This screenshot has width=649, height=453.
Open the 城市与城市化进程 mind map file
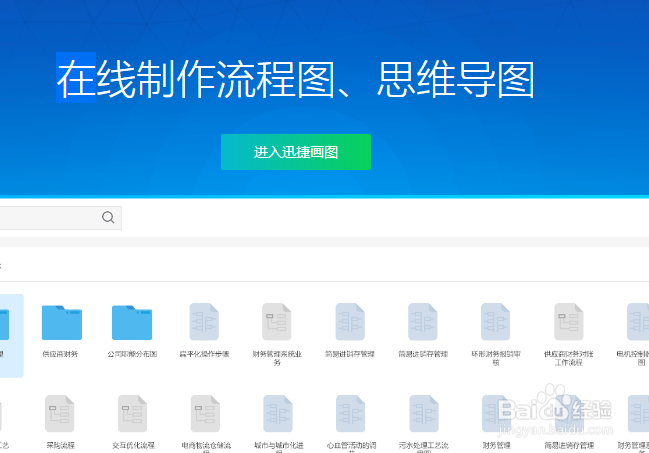click(279, 424)
